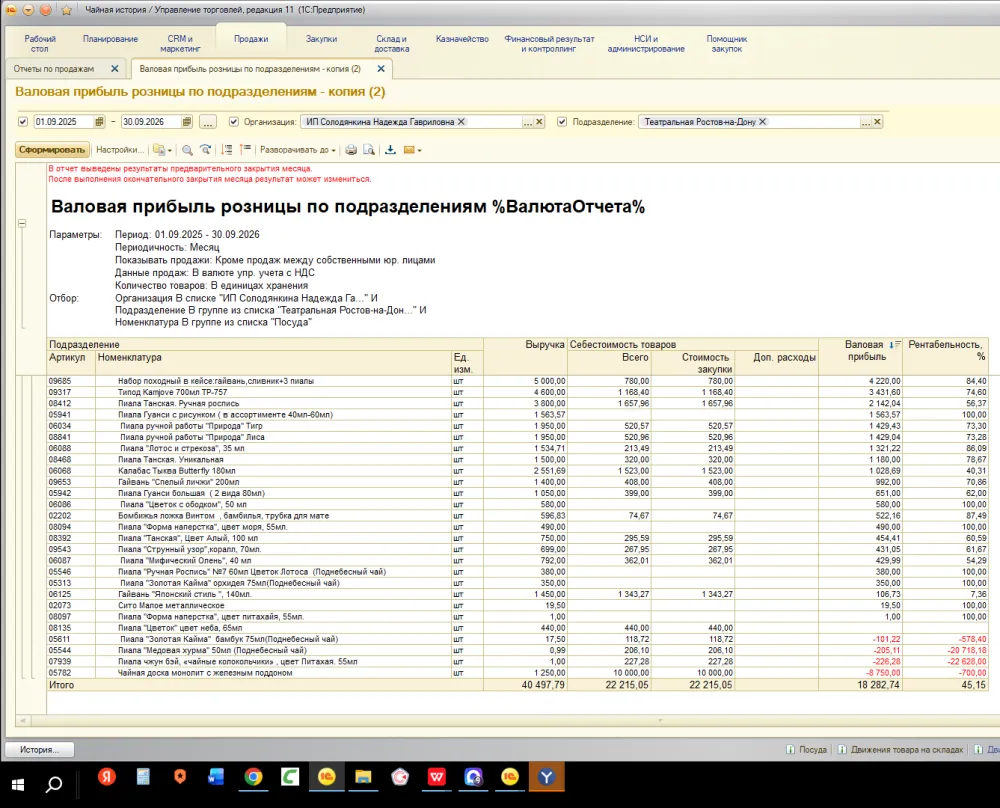Switch to Отчеты по продажам tab
The width and height of the screenshot is (1000, 808).
pyautogui.click(x=54, y=69)
